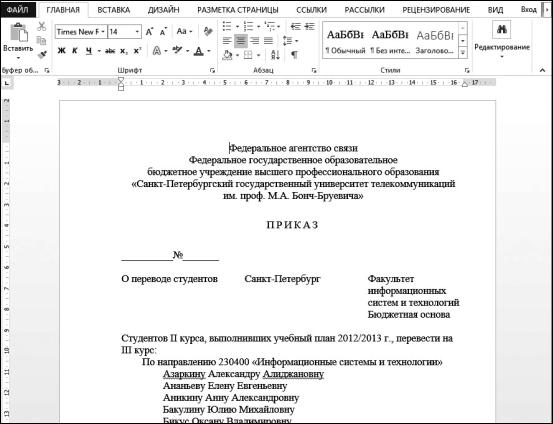Viewport: 553px width, 424px height.
Task: Switch to the РАЗМЕТКА СТРАНИЦЫ tab
Action: pos(238,10)
